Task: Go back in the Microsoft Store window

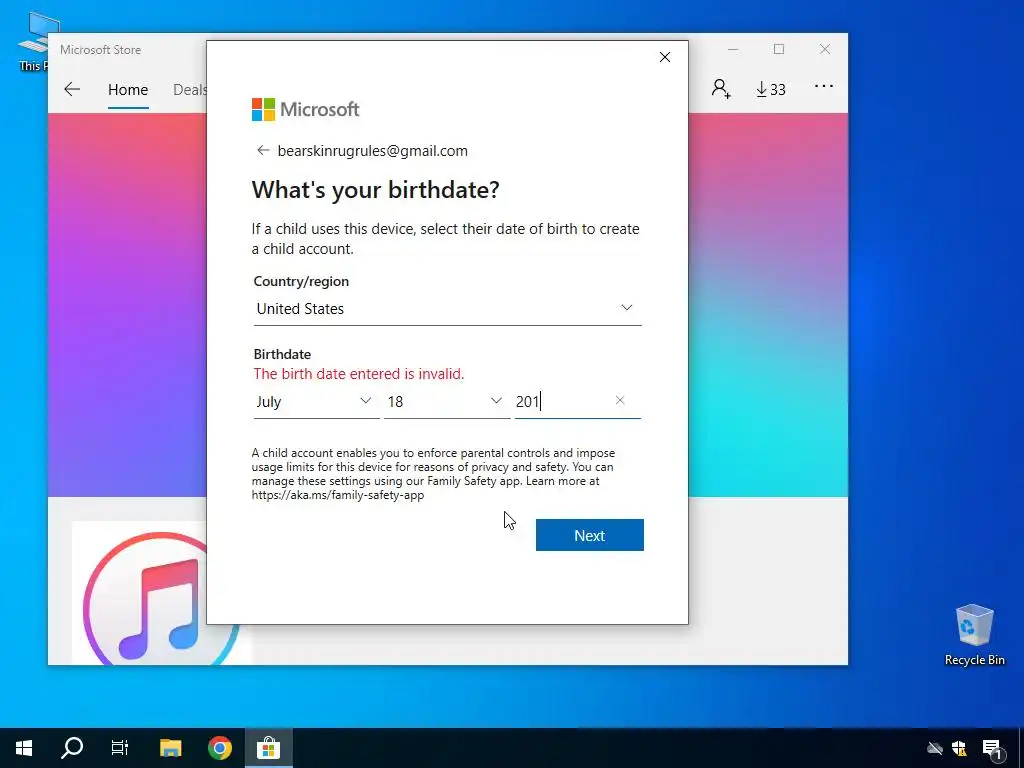Action: pyautogui.click(x=72, y=89)
